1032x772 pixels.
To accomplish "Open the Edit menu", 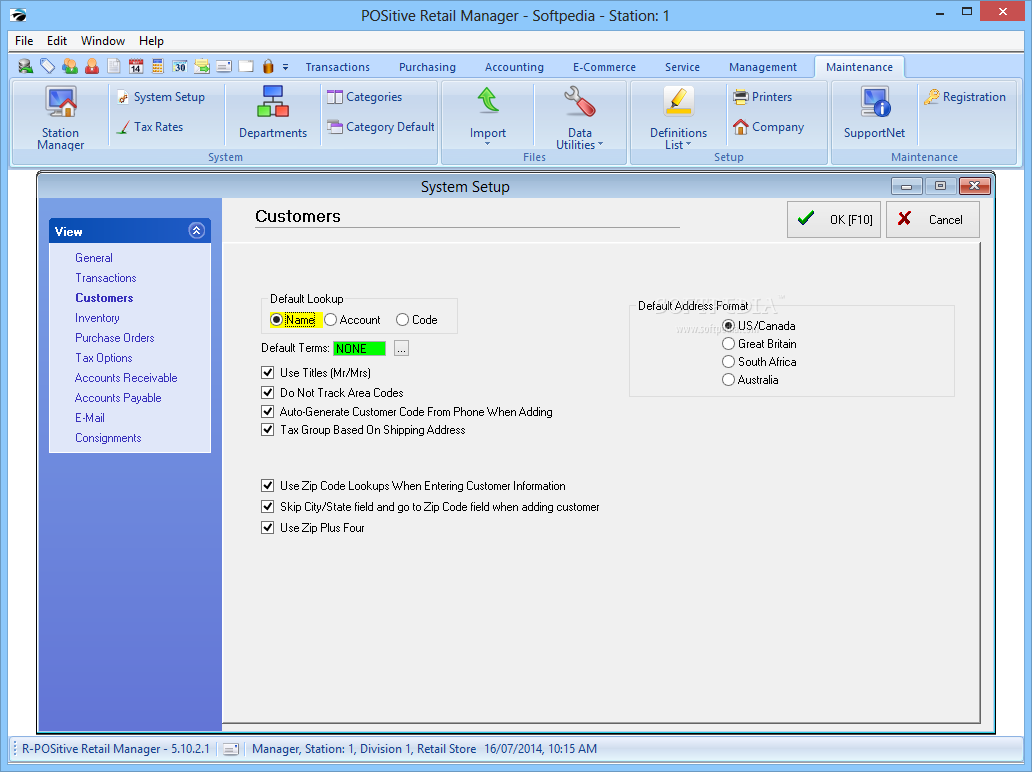I will 57,41.
